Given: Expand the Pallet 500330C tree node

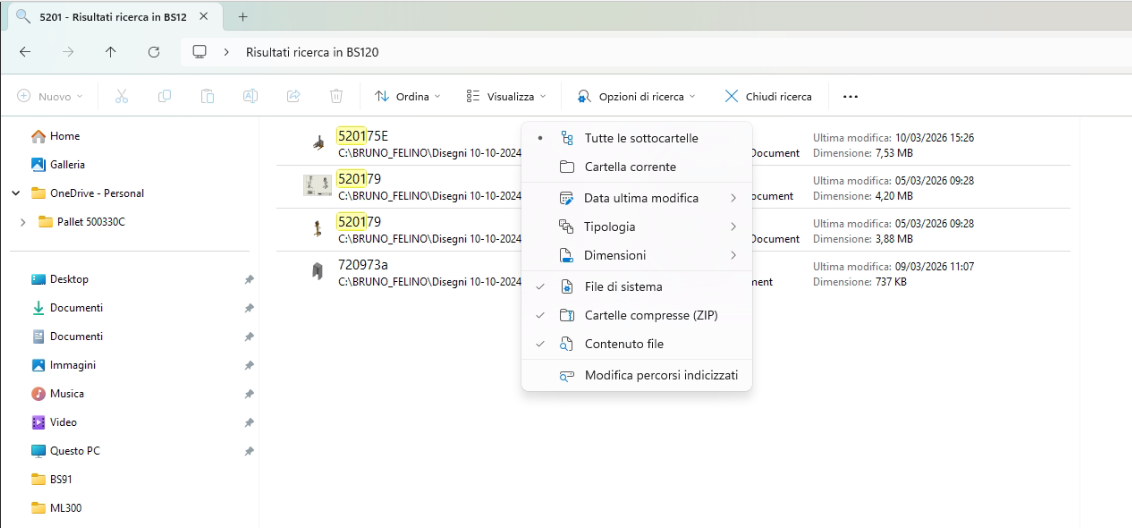Looking at the screenshot, I should point(23,222).
